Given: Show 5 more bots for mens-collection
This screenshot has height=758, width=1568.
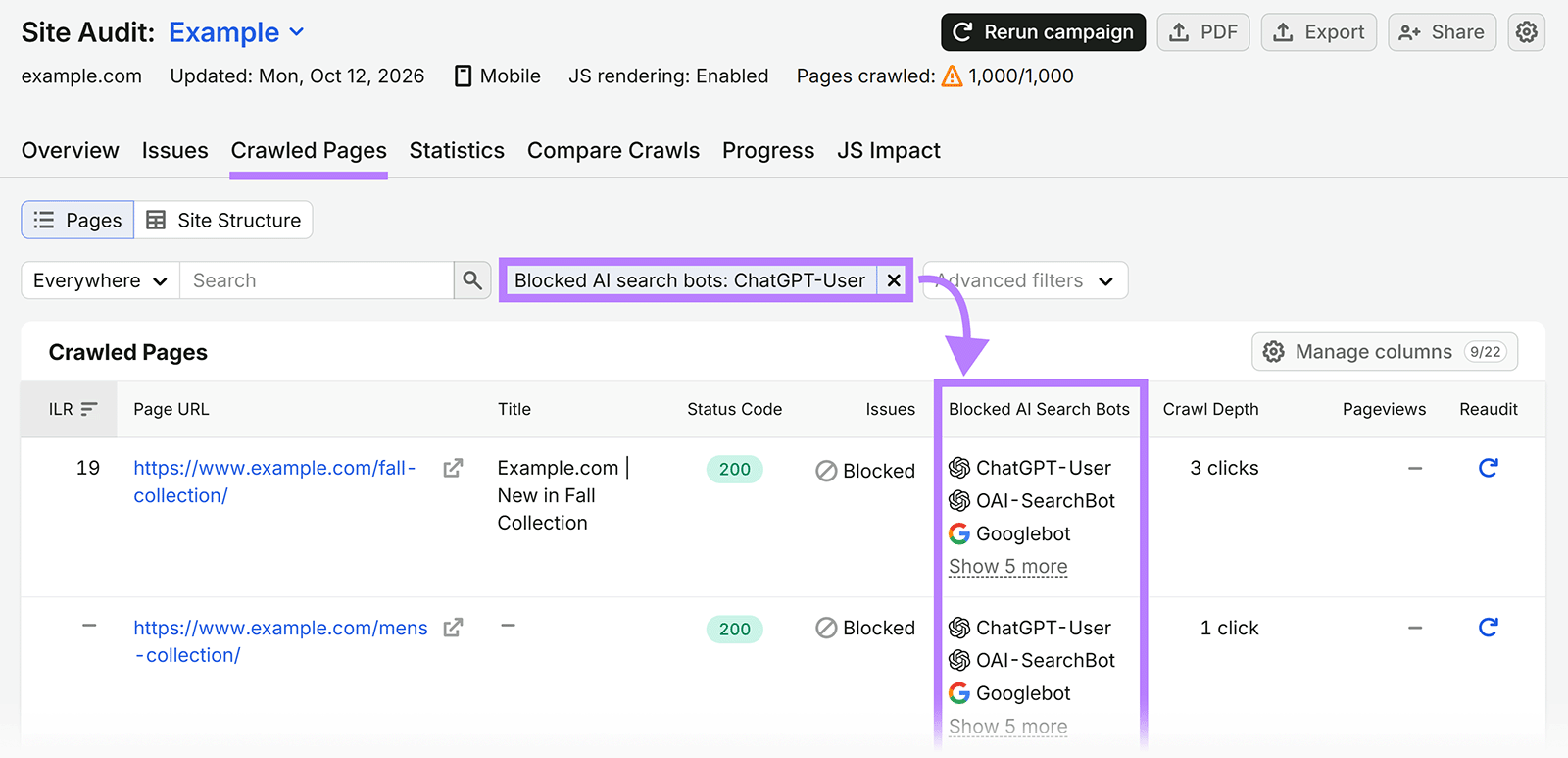Looking at the screenshot, I should tap(1008, 727).
